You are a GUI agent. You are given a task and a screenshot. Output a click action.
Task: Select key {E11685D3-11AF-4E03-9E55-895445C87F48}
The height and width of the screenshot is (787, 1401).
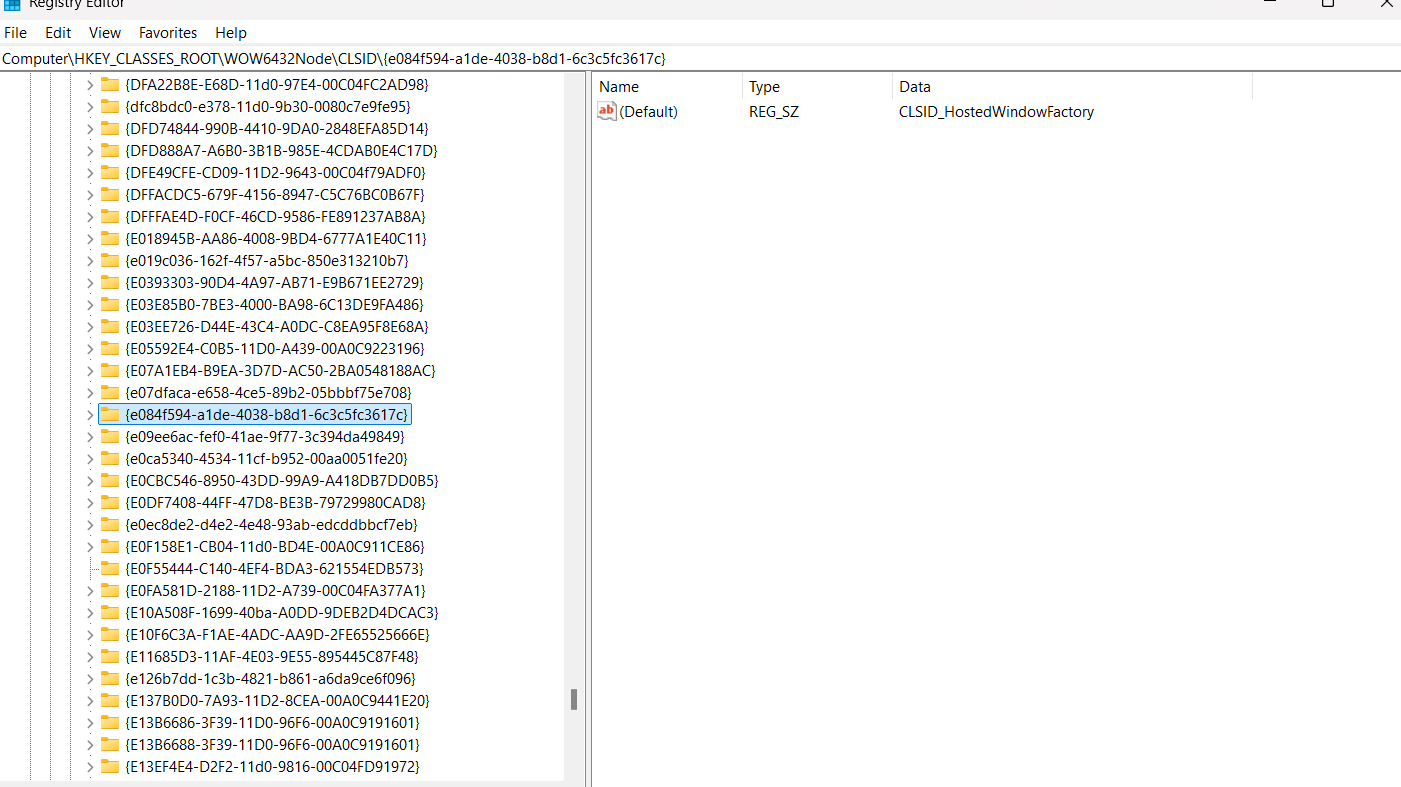pos(271,656)
